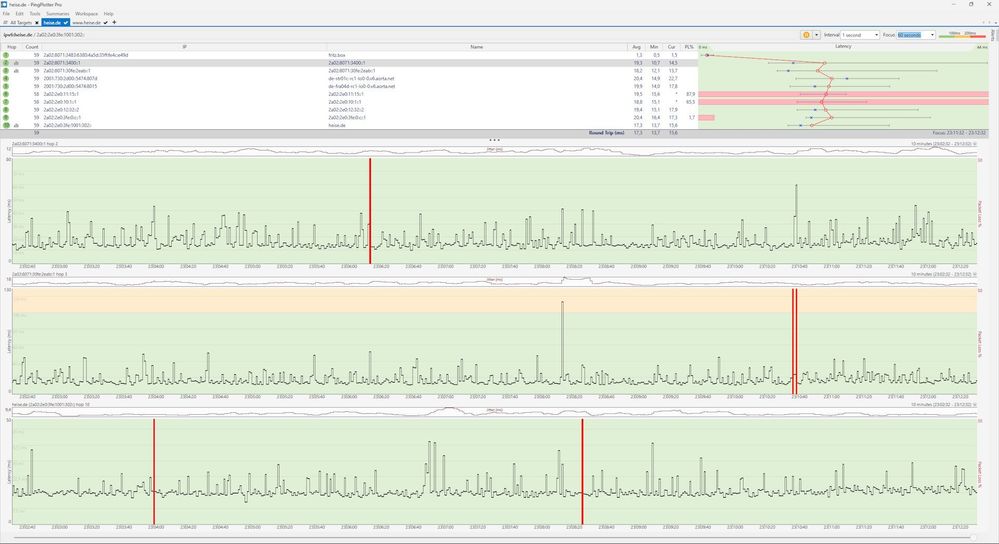The height and width of the screenshot is (544, 999).
Task: Toggle graph icon for hop 3
Action: point(17,71)
